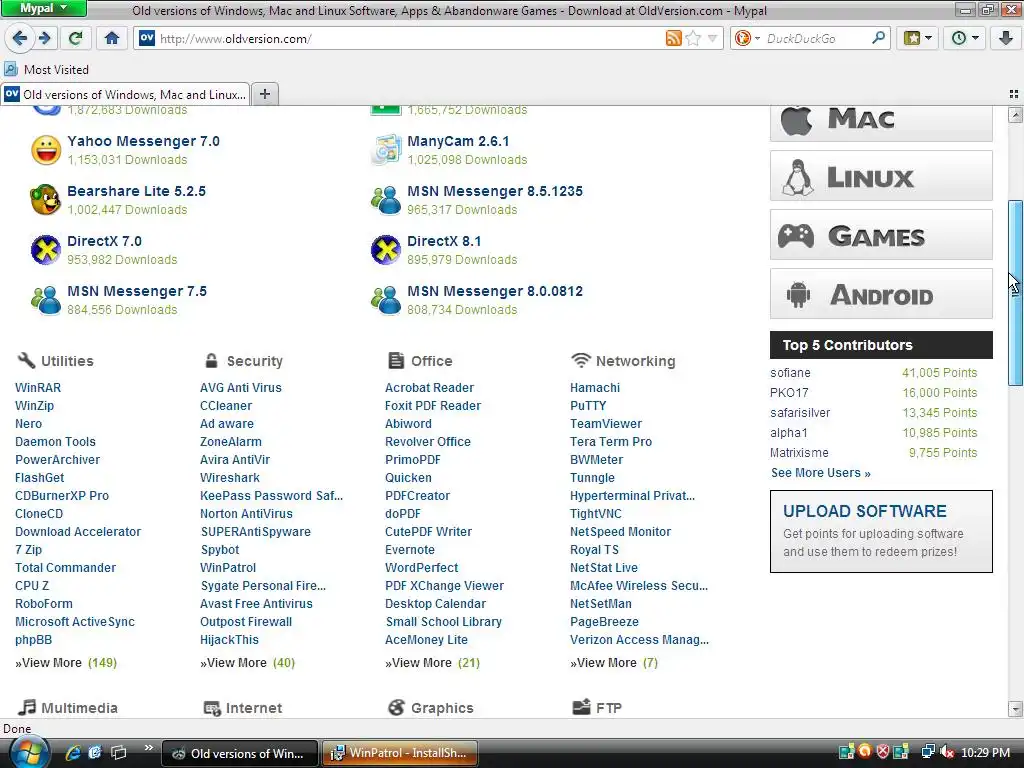Open the Mypal application menu
The height and width of the screenshot is (768, 1024).
[43, 8]
